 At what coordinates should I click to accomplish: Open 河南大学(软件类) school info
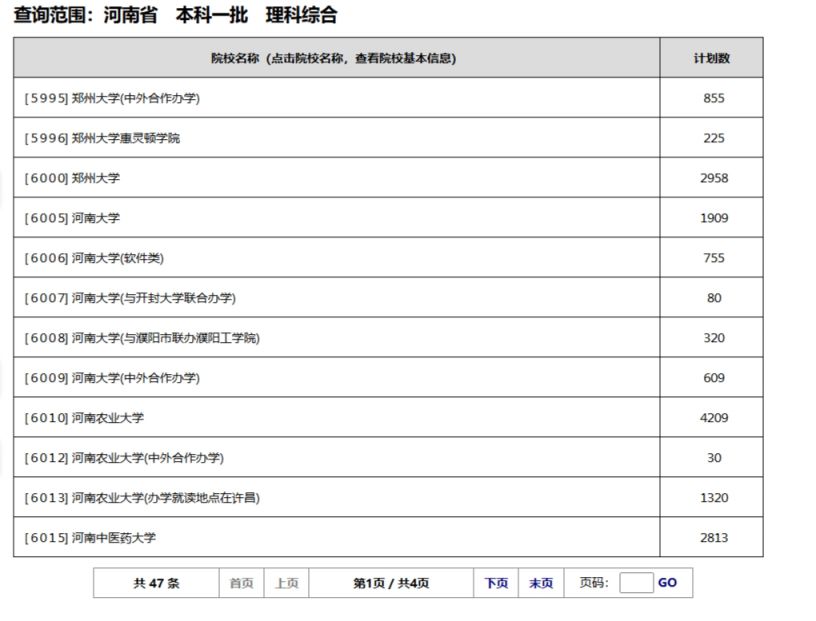pos(94,258)
